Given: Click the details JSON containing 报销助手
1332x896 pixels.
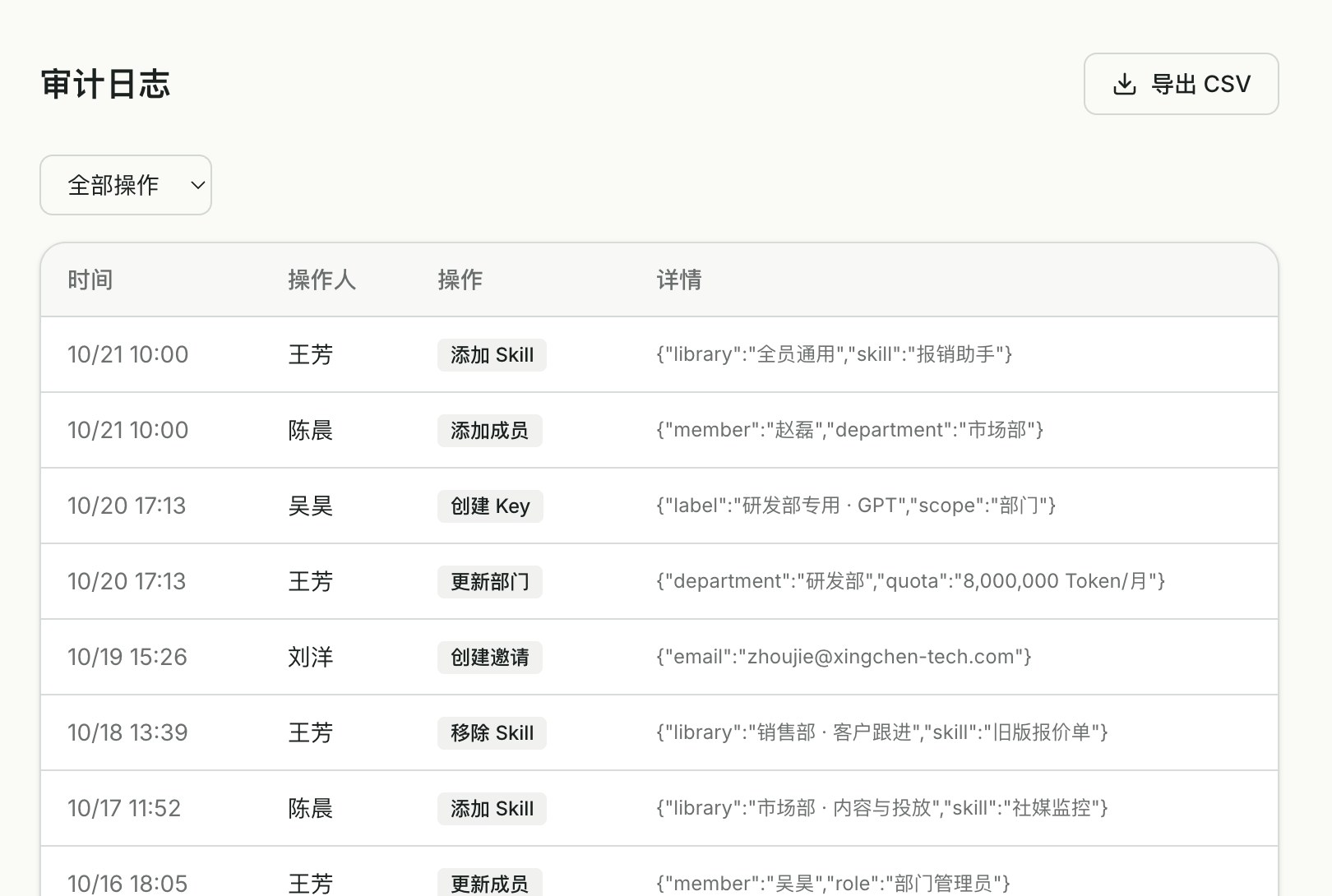Looking at the screenshot, I should point(834,354).
